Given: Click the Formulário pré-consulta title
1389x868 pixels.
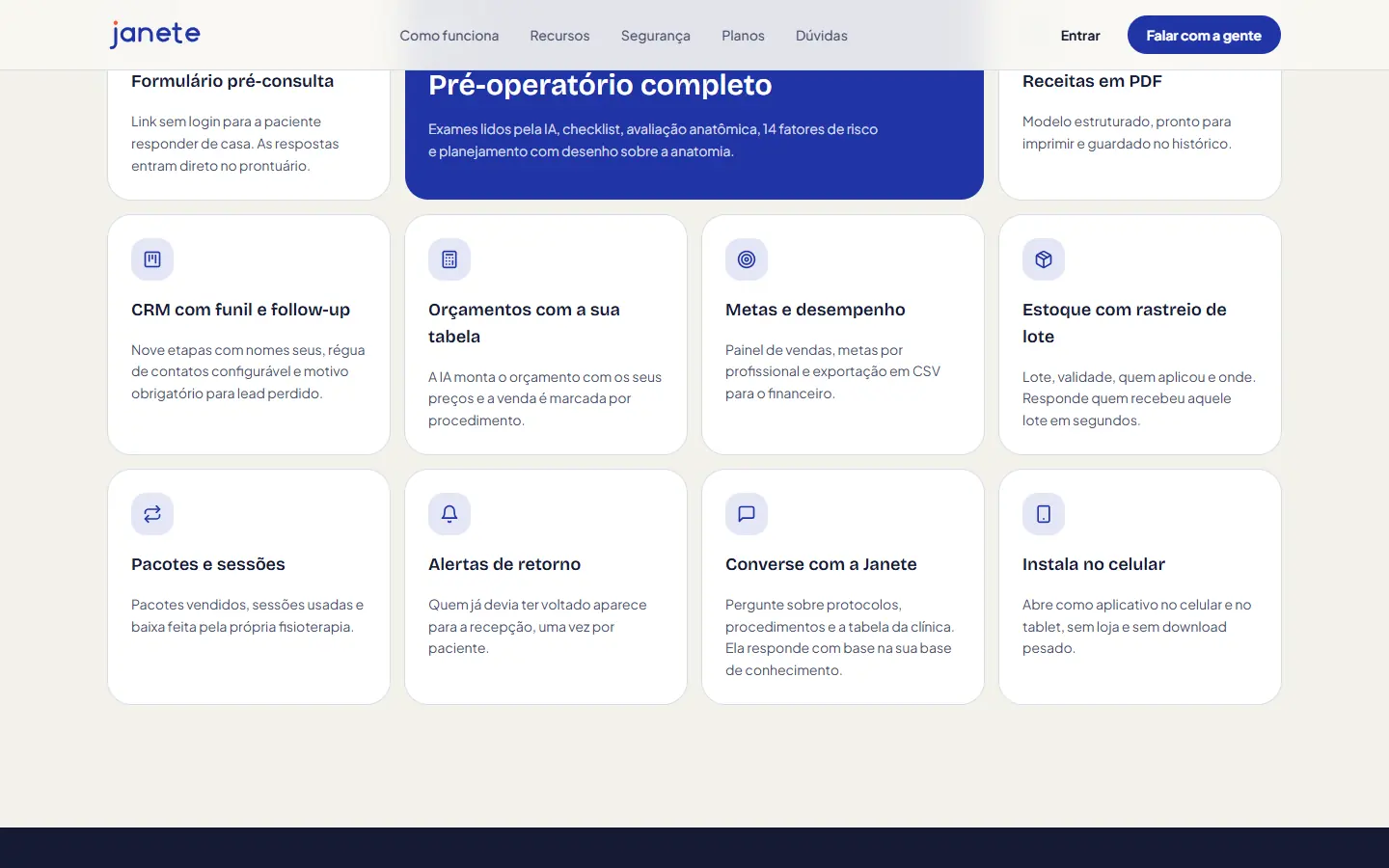Looking at the screenshot, I should coord(232,81).
